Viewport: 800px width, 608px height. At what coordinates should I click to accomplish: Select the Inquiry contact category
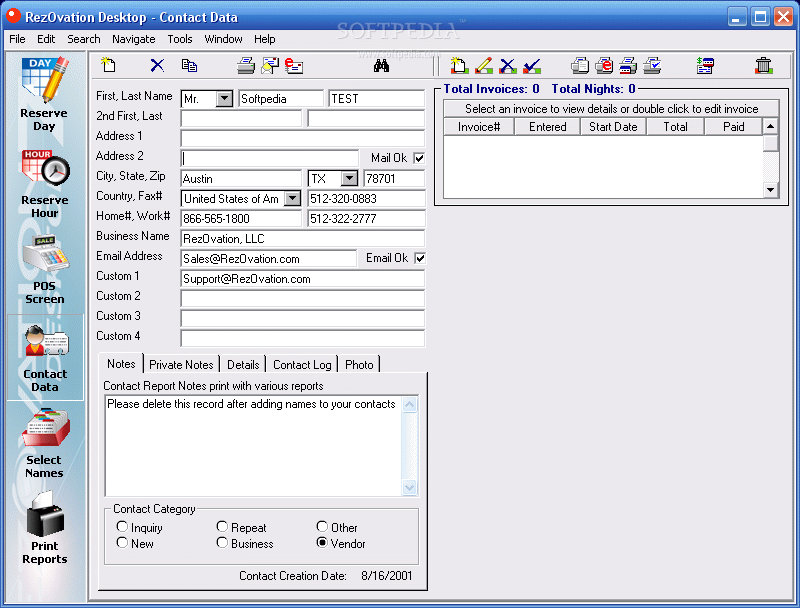pos(122,526)
